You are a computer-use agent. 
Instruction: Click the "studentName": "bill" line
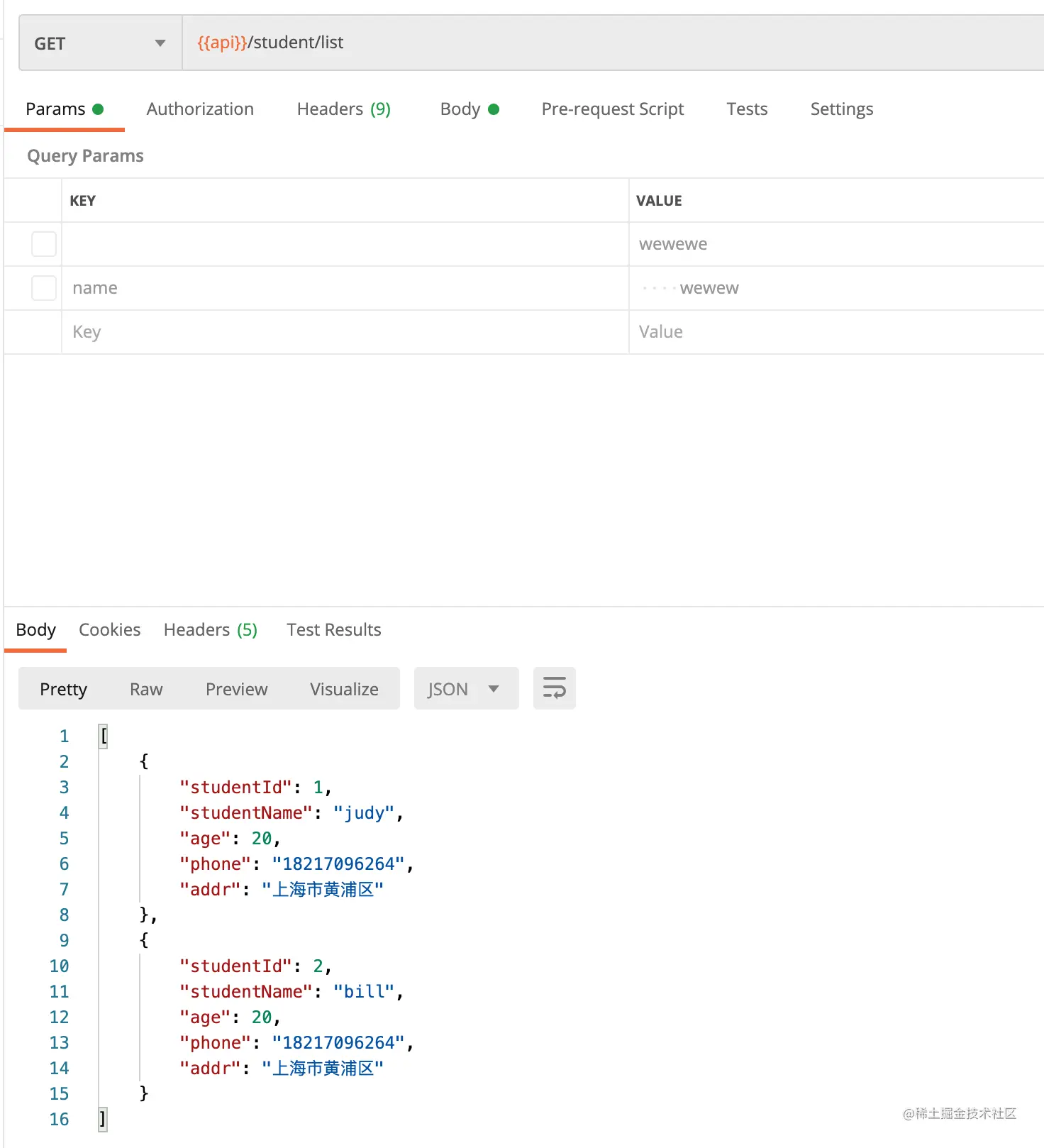(291, 992)
